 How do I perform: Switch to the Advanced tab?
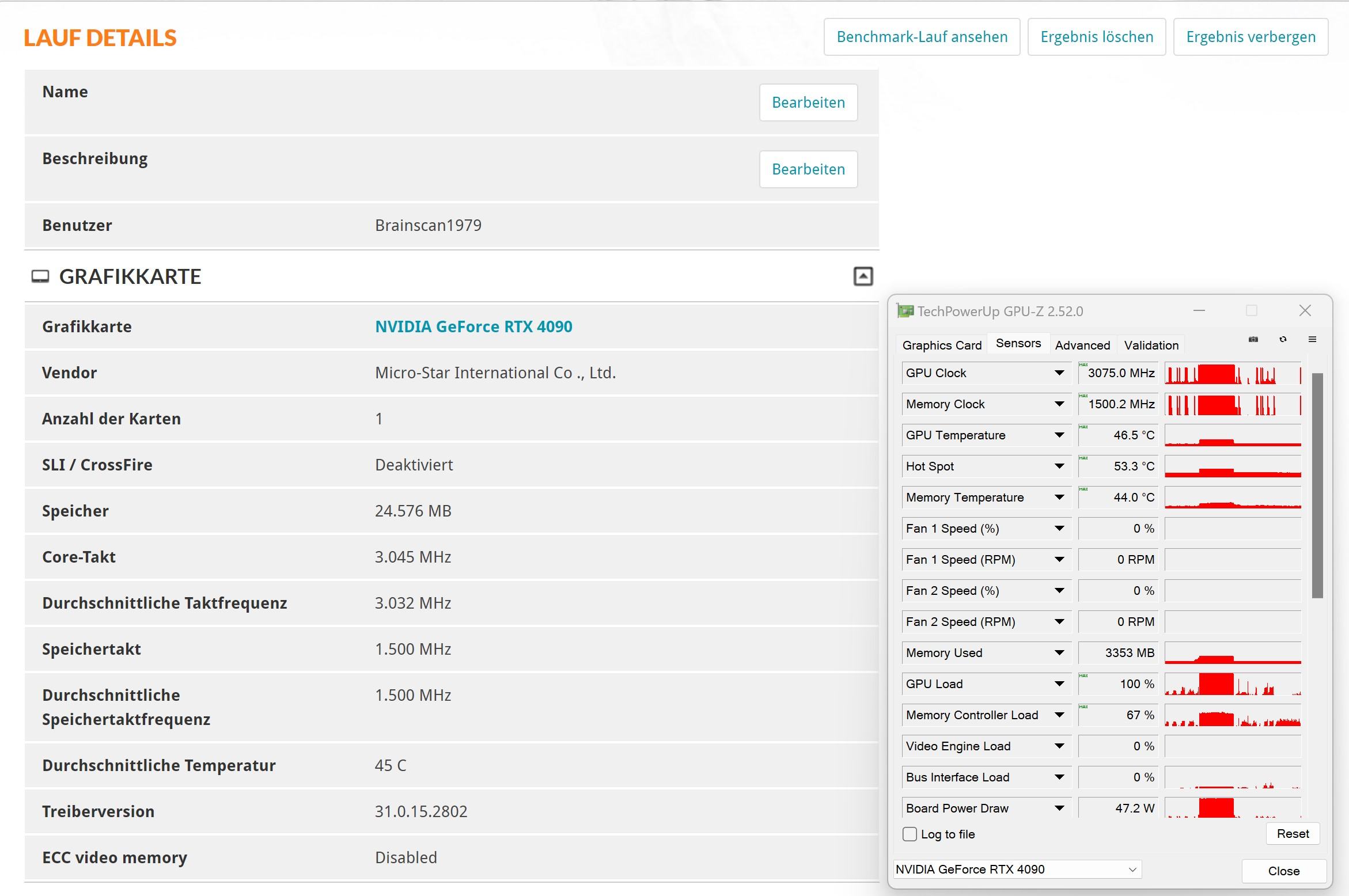(1082, 346)
